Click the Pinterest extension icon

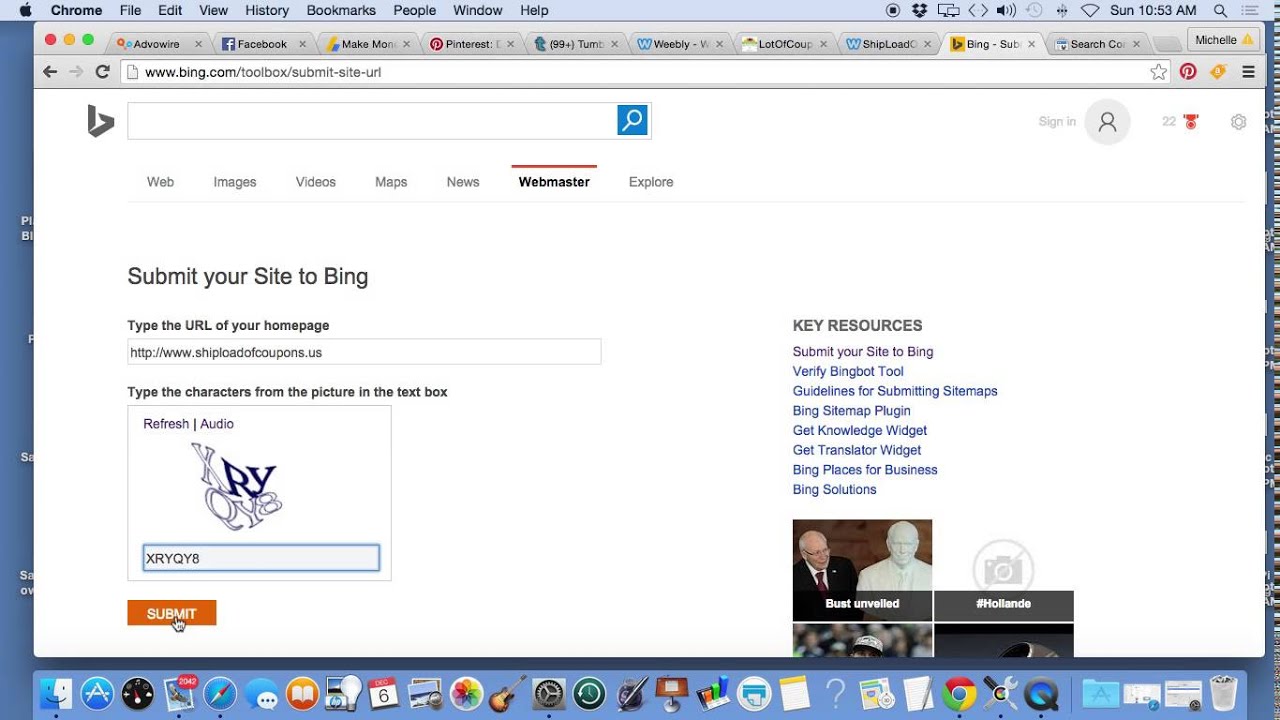(1188, 72)
